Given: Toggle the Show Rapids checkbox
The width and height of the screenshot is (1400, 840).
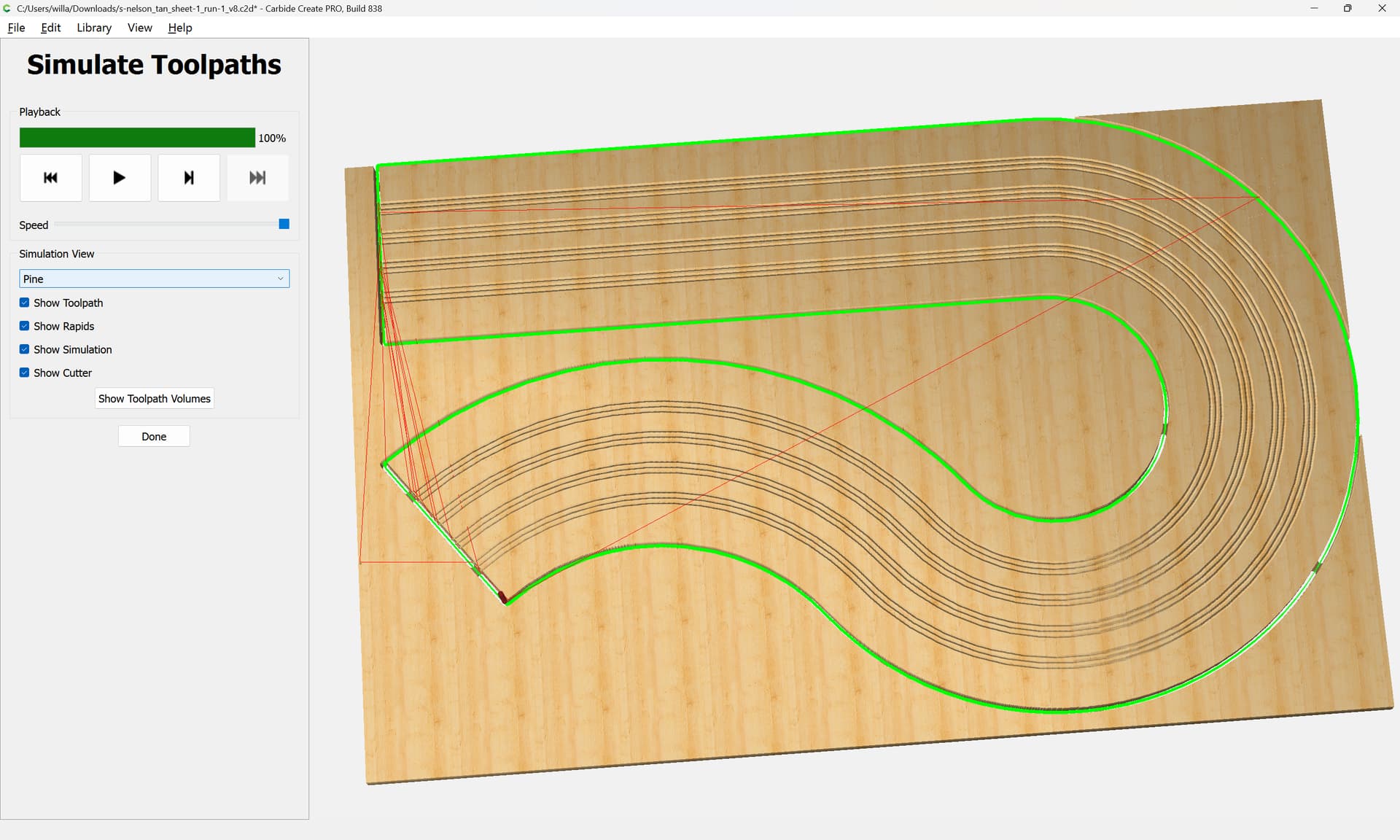Looking at the screenshot, I should tap(25, 326).
